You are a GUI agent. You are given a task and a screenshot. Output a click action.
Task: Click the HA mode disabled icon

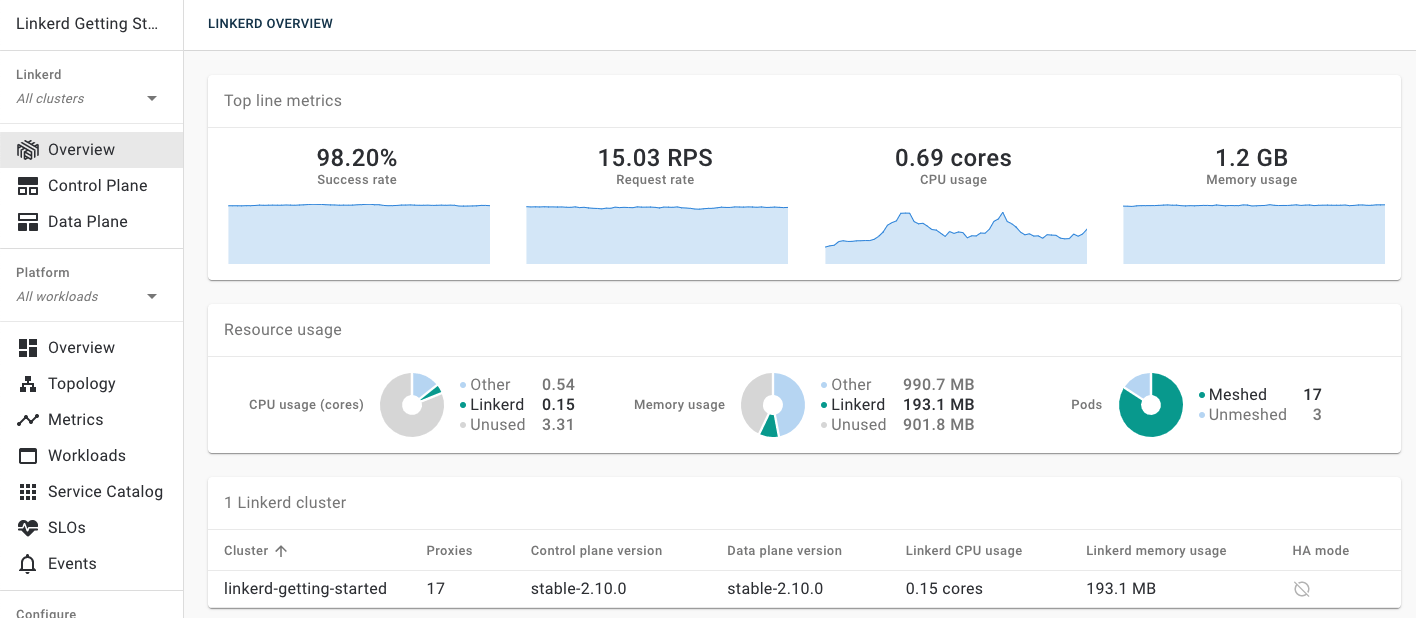(x=1301, y=589)
